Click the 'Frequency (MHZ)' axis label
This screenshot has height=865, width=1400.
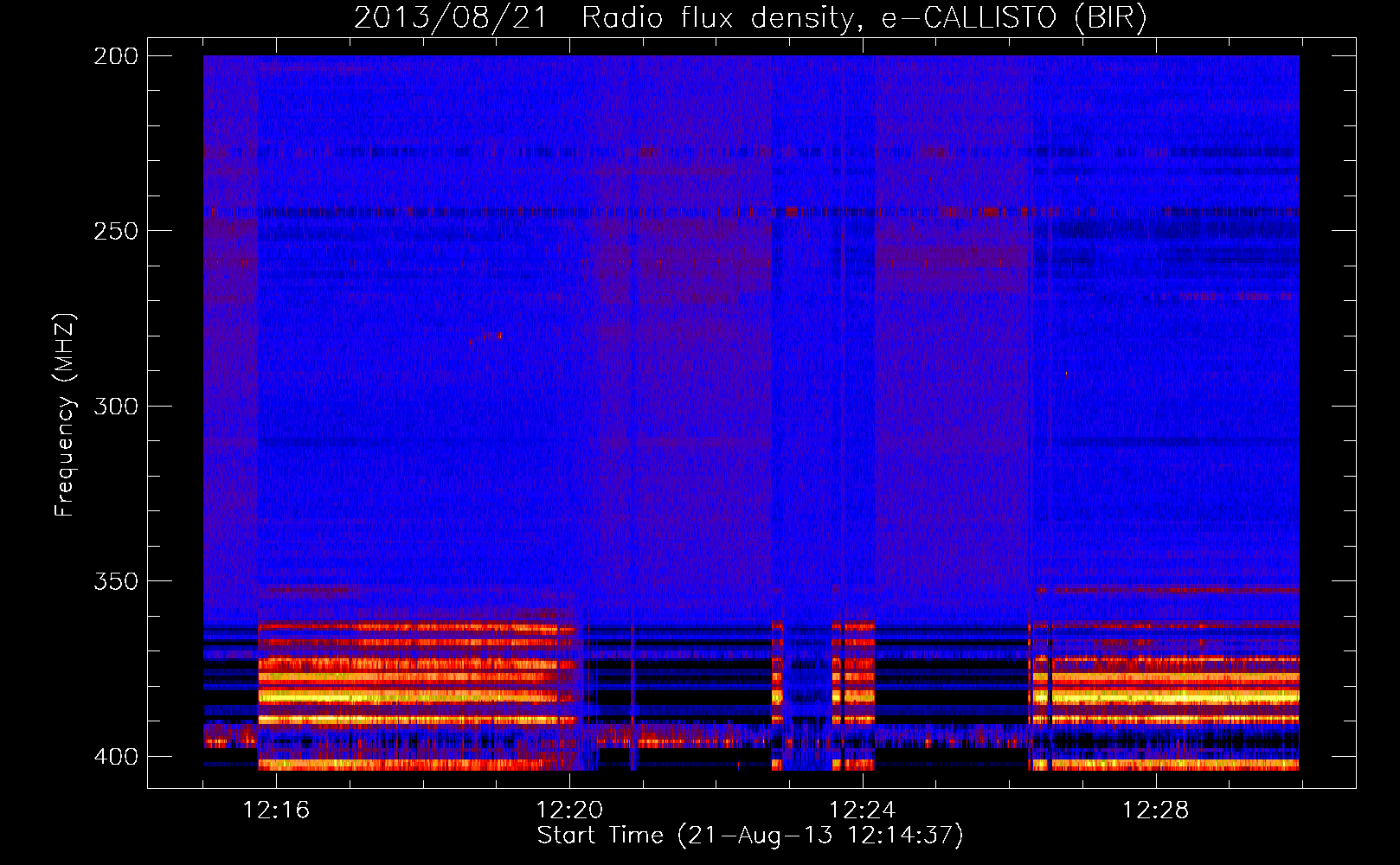point(65,414)
